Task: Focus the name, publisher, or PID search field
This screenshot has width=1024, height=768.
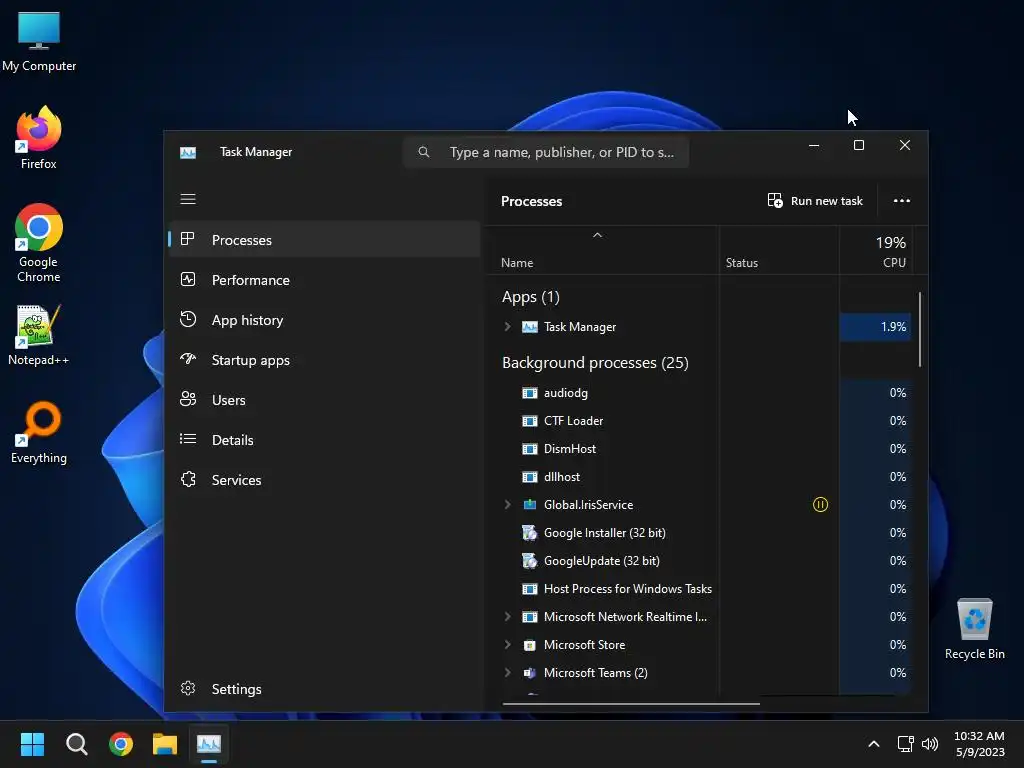Action: 546,152
